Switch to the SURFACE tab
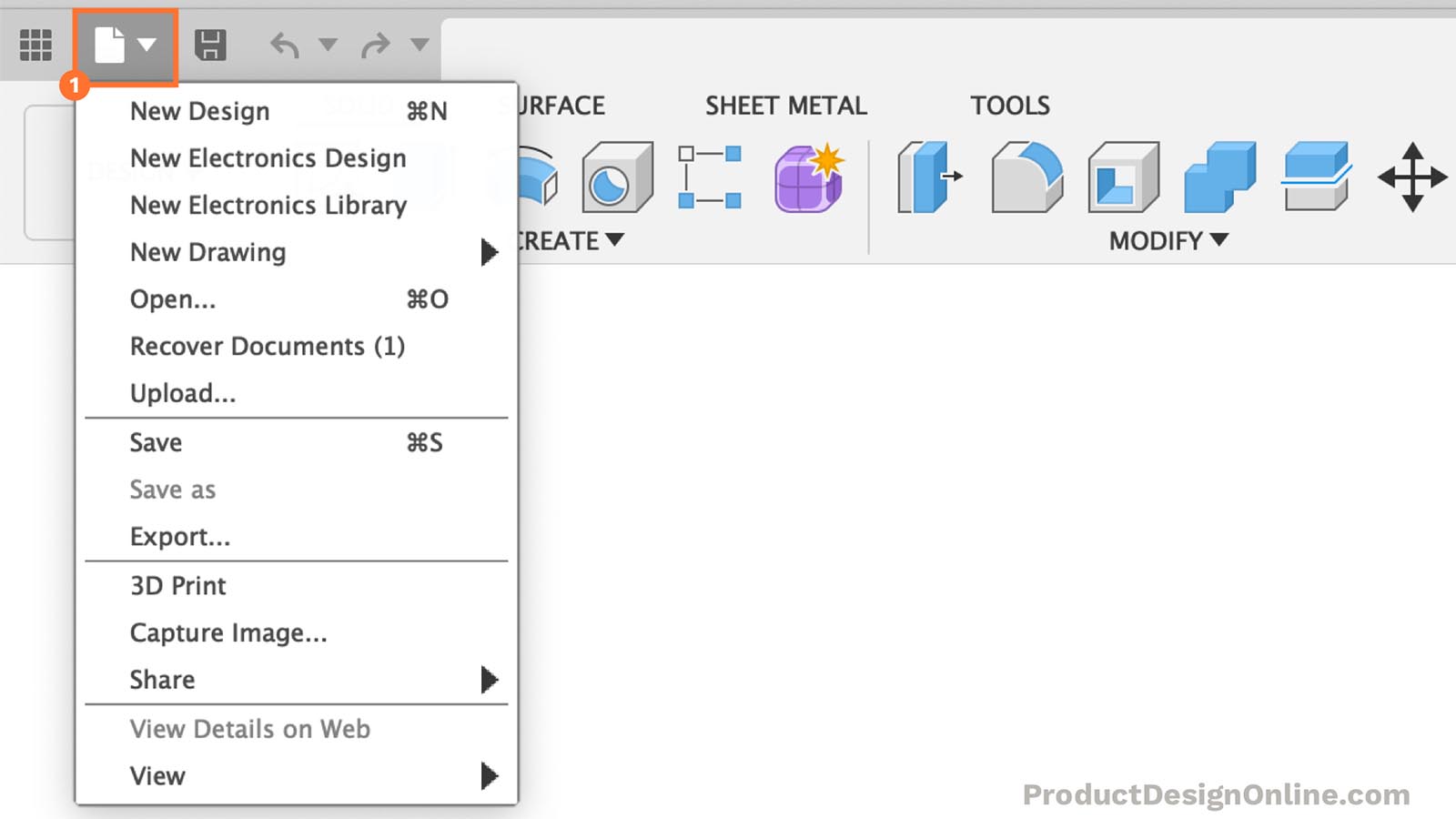 point(561,106)
